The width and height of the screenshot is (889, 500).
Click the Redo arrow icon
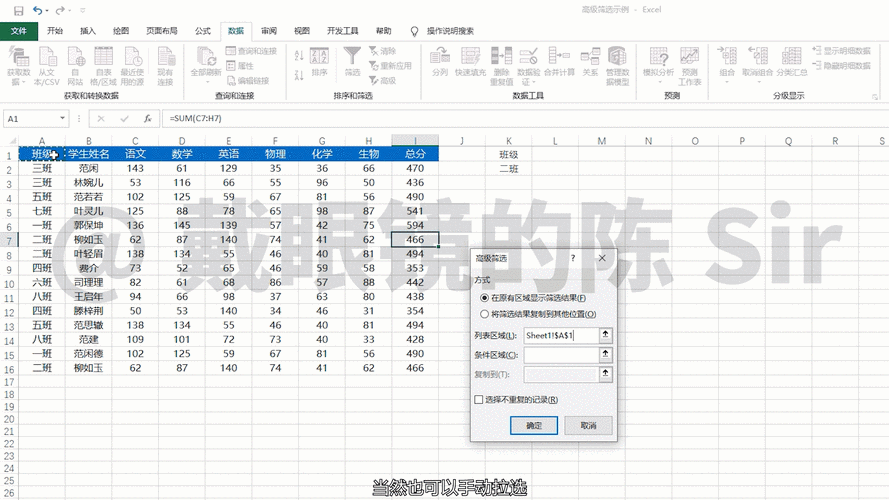click(x=60, y=10)
